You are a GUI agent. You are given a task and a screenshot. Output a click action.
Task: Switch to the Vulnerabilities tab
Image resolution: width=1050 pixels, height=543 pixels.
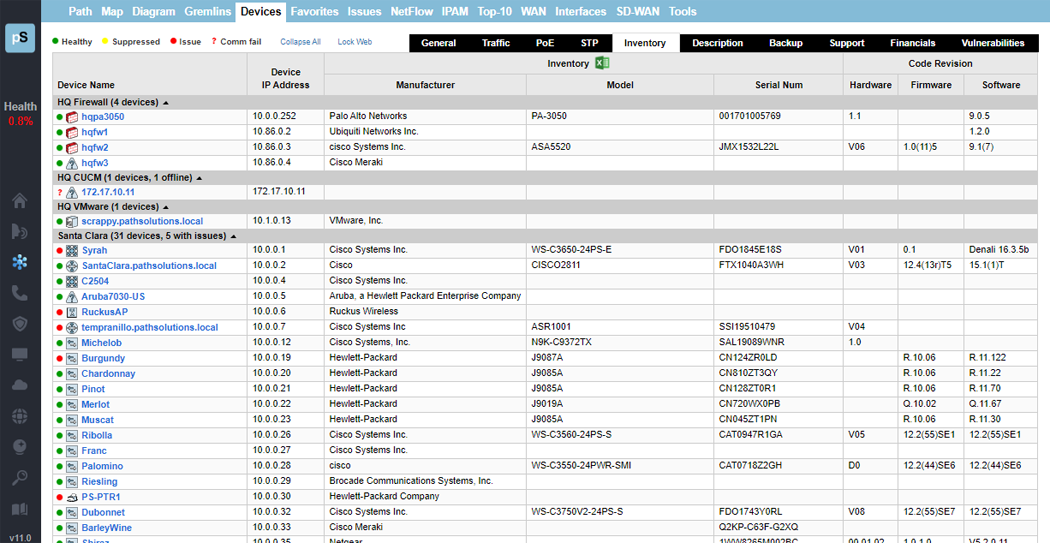click(992, 43)
